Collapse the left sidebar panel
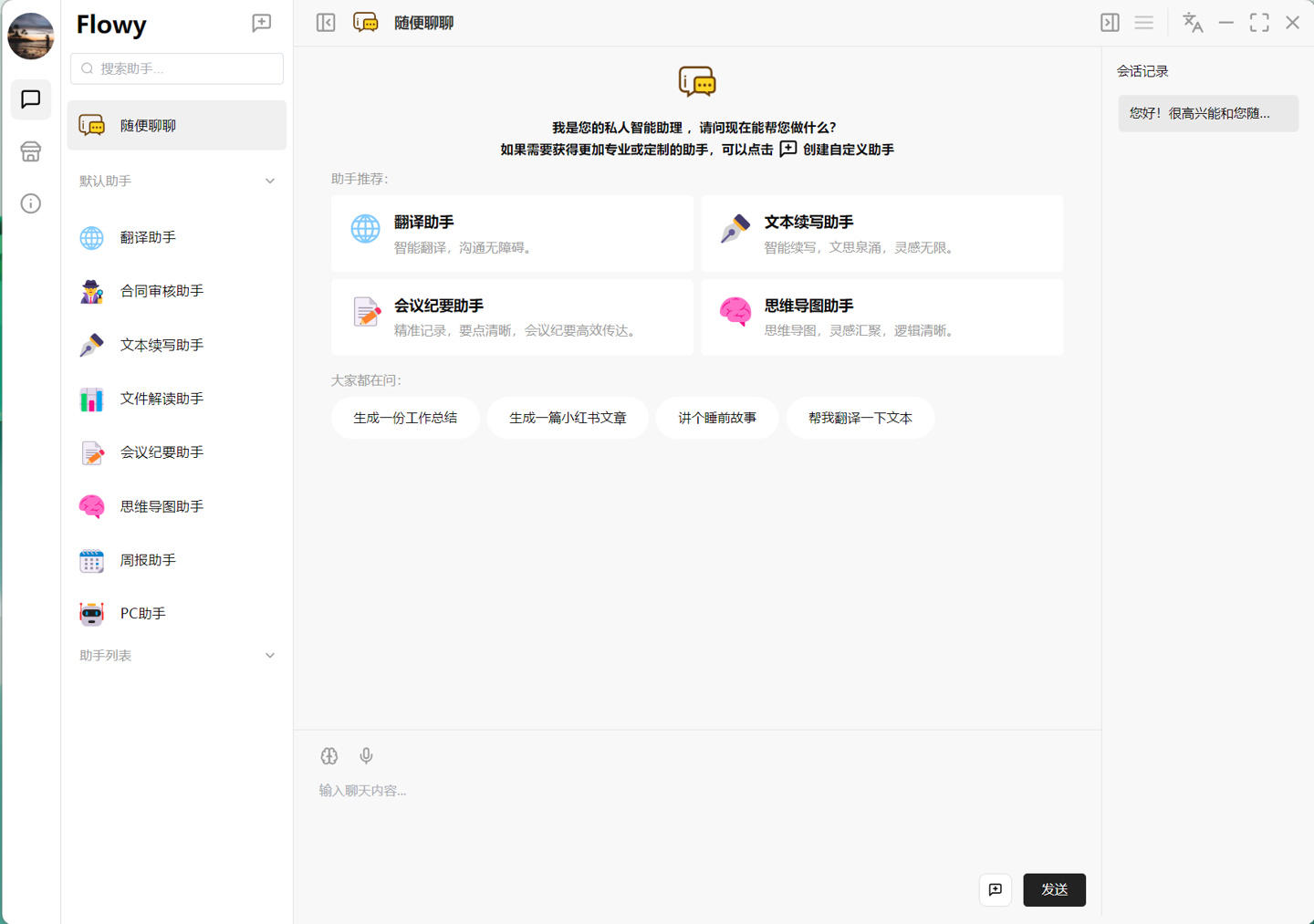Screen dimensions: 1314x924 (326, 23)
